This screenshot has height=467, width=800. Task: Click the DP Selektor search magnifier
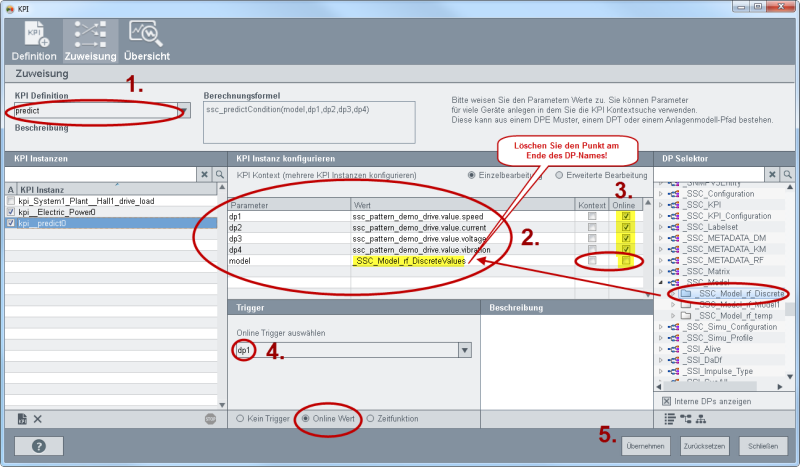point(787,175)
